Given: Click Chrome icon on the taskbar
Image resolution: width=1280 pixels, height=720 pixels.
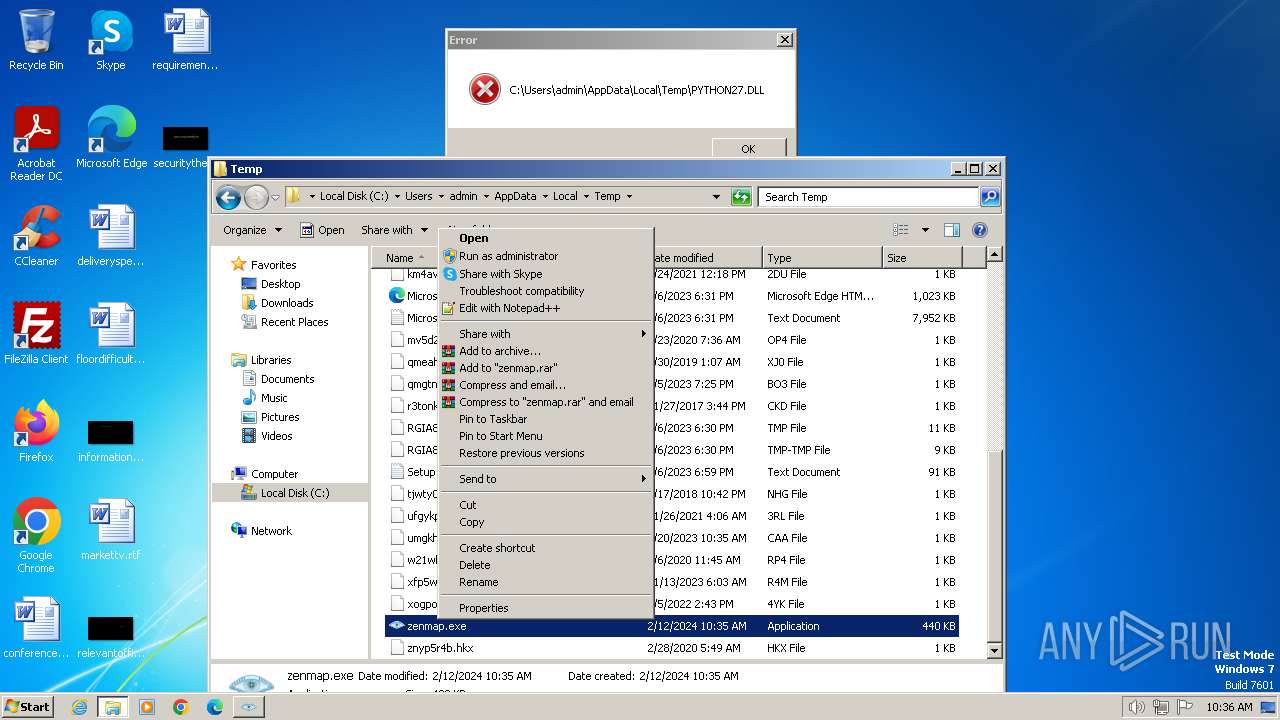Looking at the screenshot, I should click(181, 707).
